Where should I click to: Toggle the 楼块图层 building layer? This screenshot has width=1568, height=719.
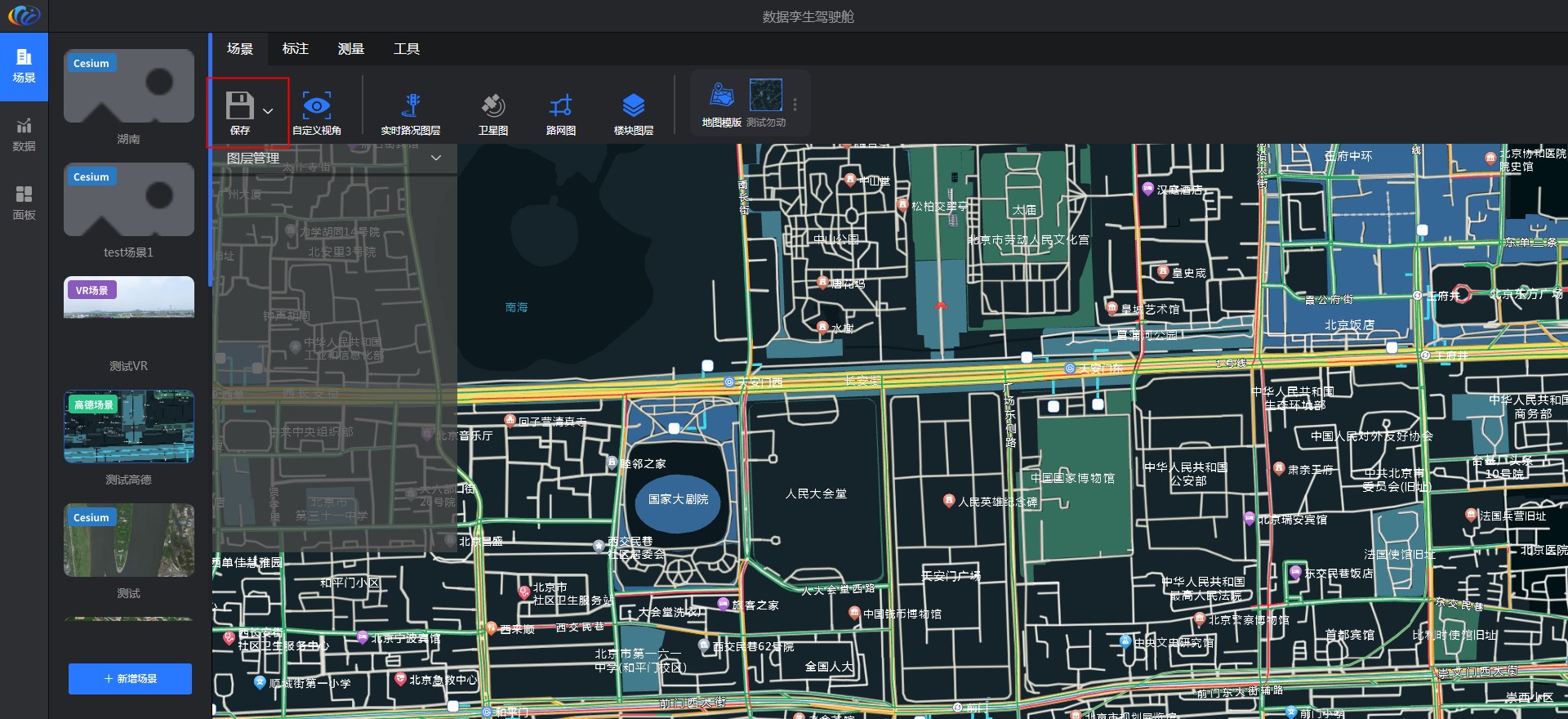633,106
